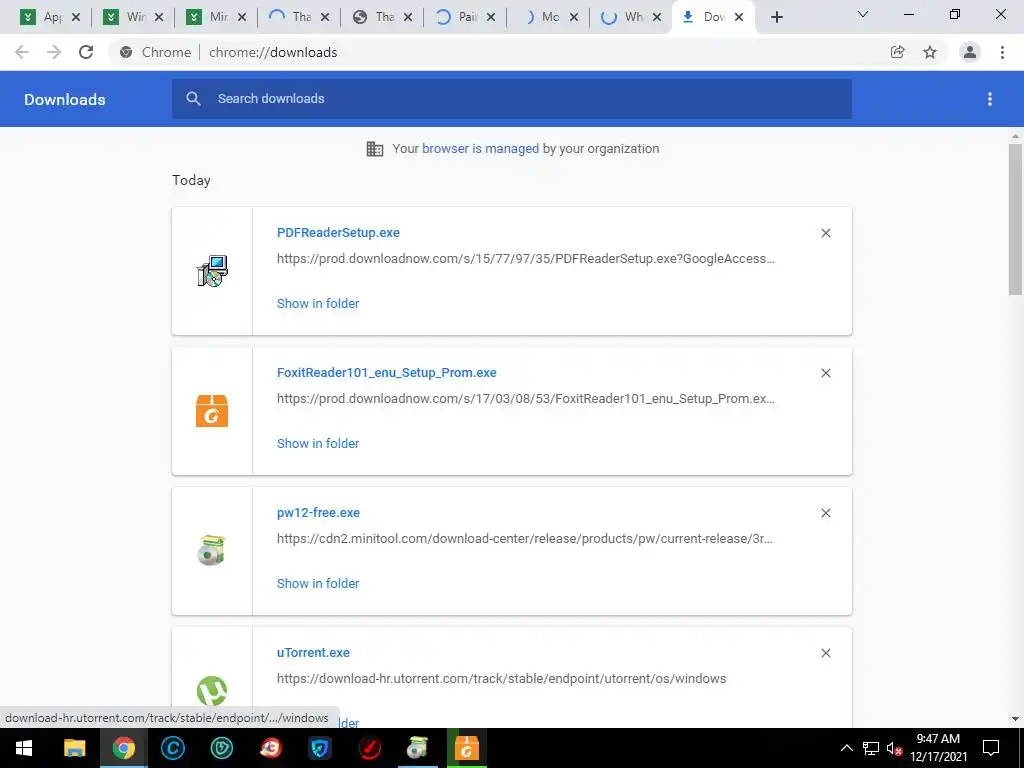The width and height of the screenshot is (1024, 768).
Task: Click the FoxitReader installer file icon
Action: pos(212,411)
